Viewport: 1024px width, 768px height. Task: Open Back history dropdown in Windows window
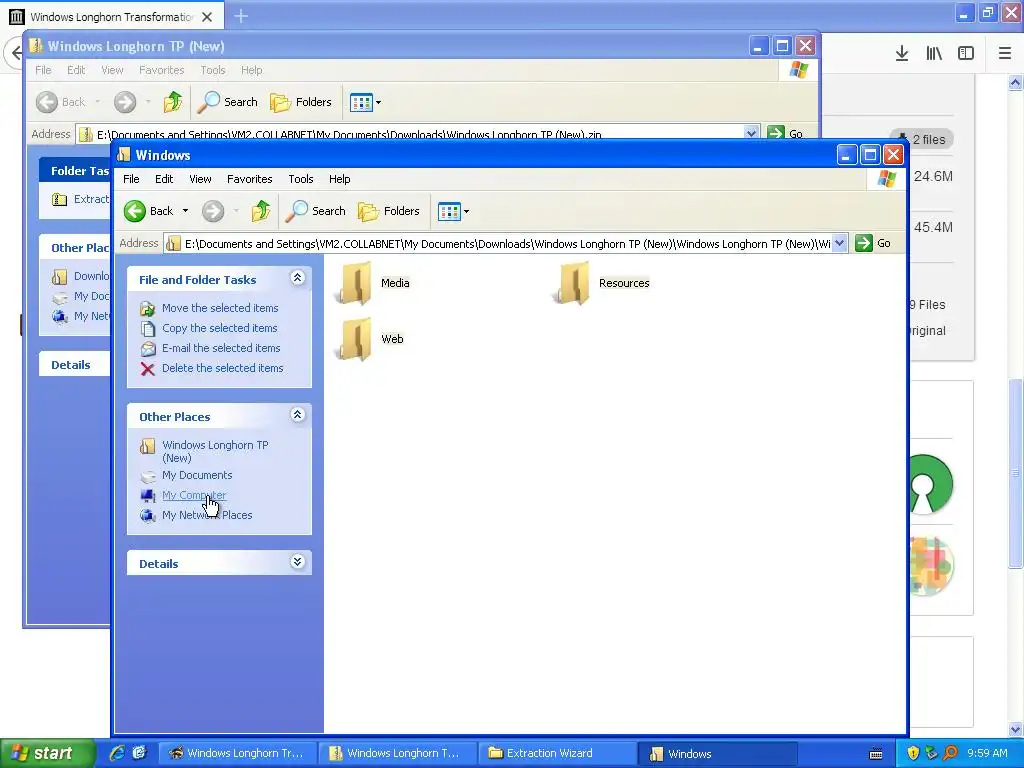(x=185, y=211)
